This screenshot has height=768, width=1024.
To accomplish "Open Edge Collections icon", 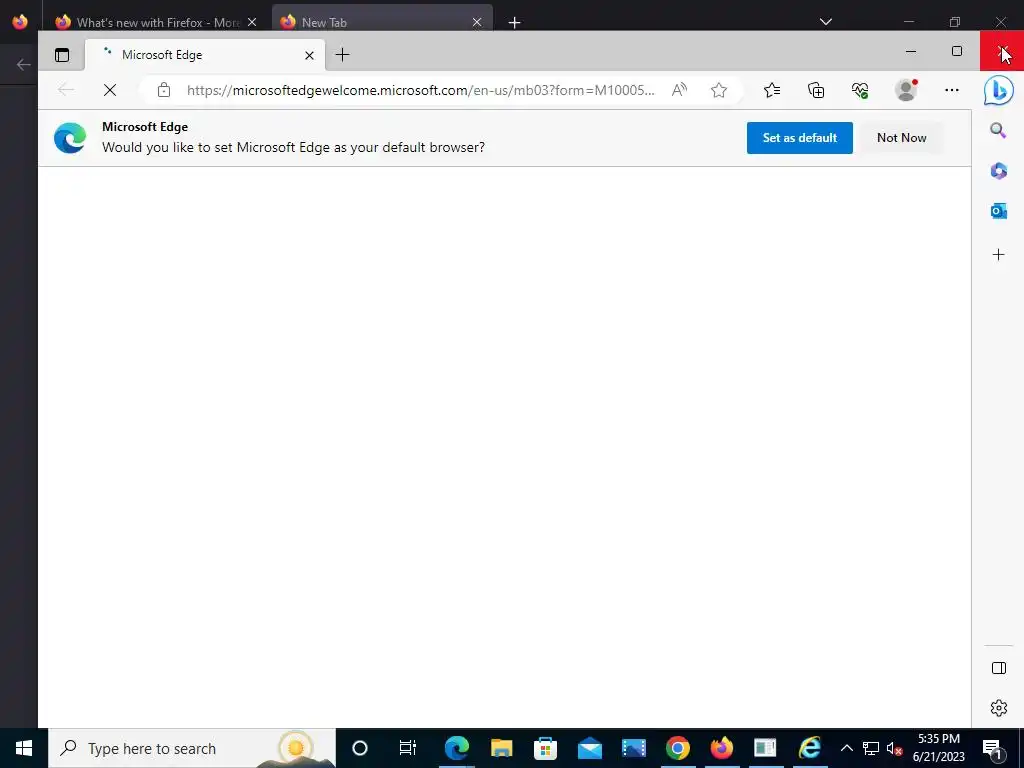I will click(x=816, y=90).
